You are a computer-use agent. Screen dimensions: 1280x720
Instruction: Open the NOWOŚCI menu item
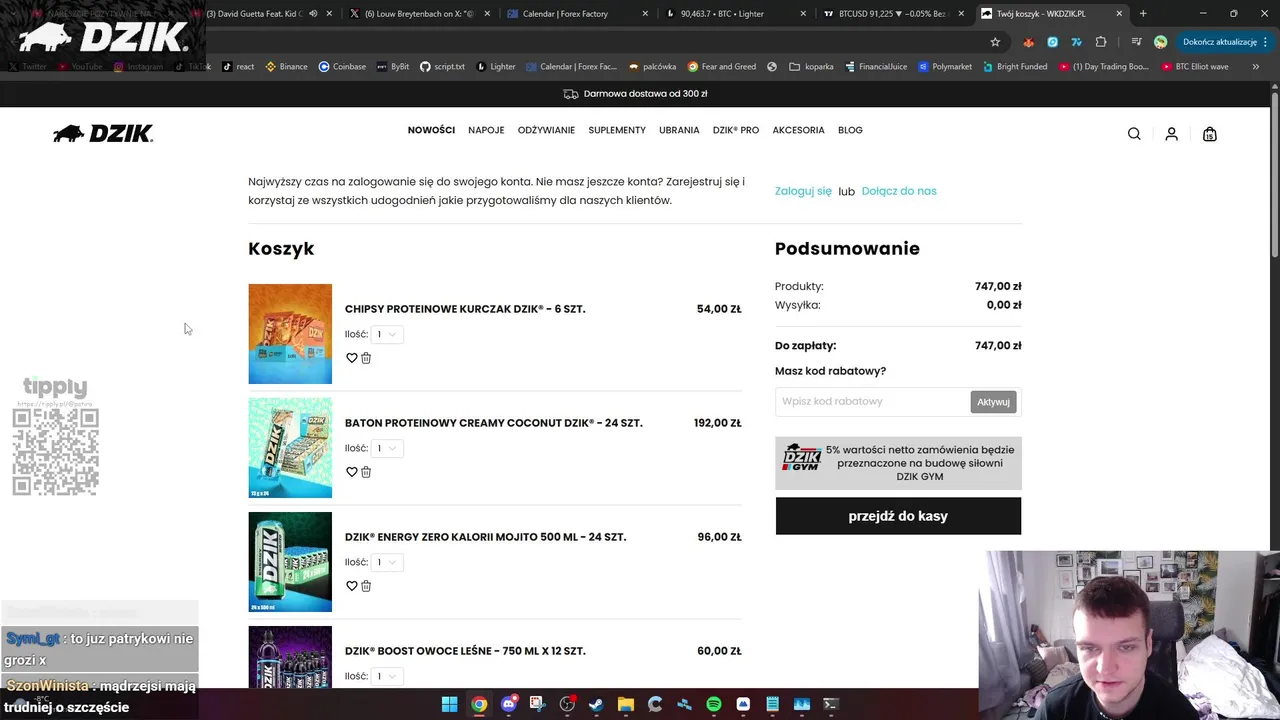pyautogui.click(x=431, y=130)
